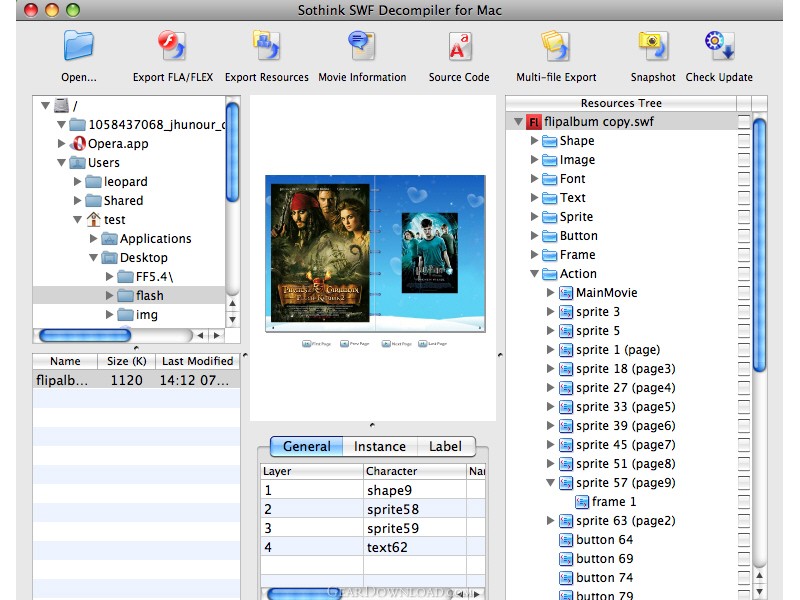
Task: Click the button 74 action icon
Action: click(565, 578)
